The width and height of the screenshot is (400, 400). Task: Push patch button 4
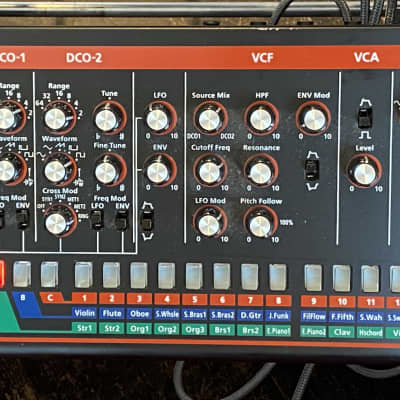click(x=166, y=276)
